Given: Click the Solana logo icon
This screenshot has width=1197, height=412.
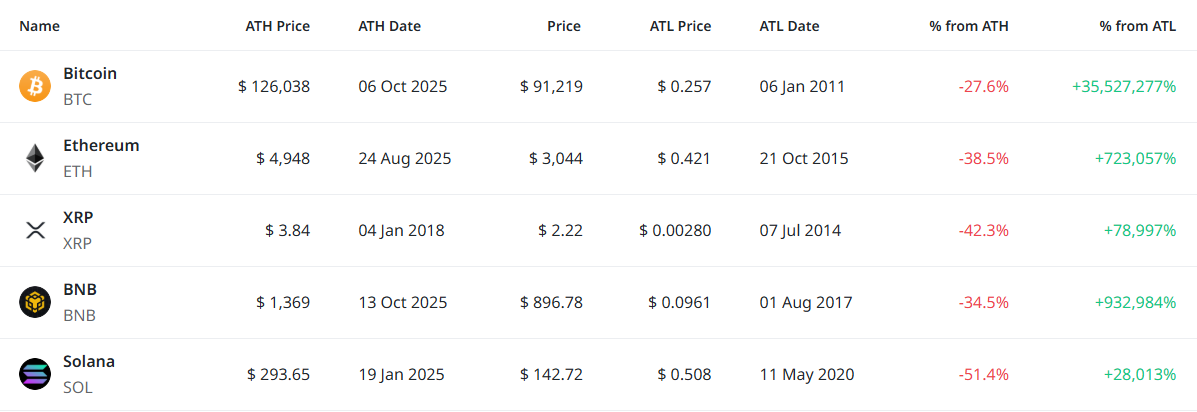Looking at the screenshot, I should (35, 374).
